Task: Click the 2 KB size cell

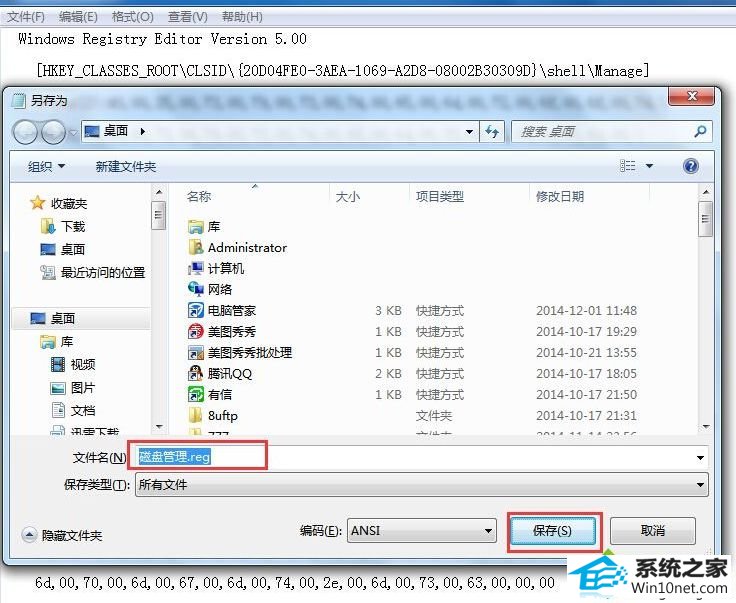Action: [x=388, y=374]
